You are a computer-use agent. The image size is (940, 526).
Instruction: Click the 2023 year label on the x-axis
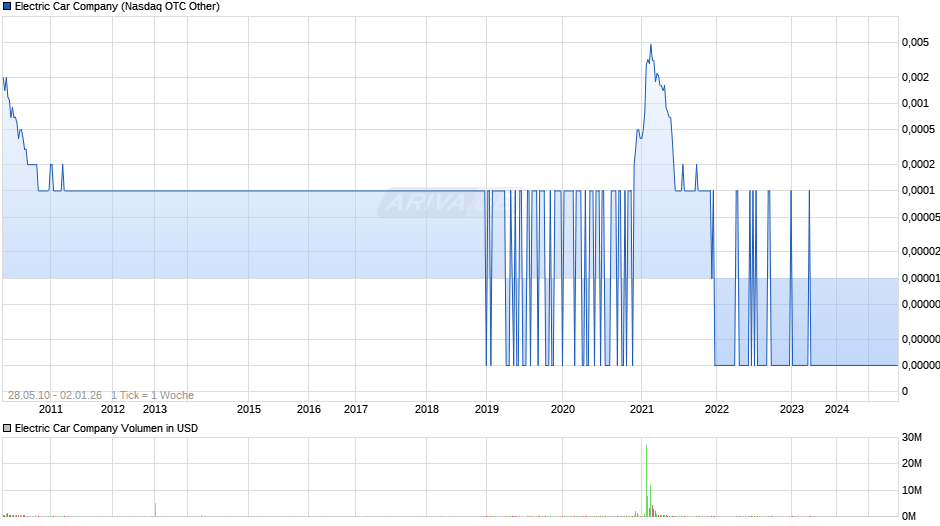click(x=791, y=409)
